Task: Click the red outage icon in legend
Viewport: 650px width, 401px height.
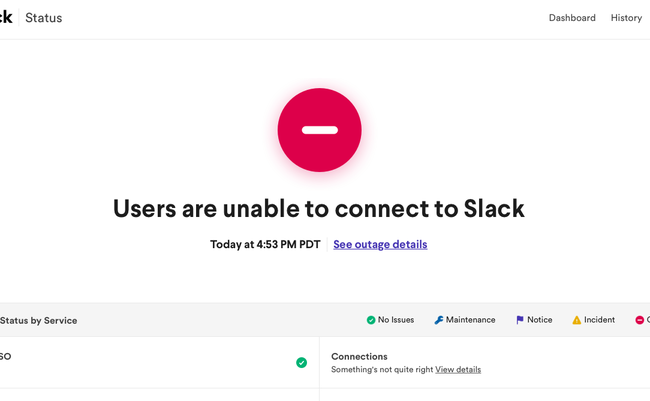Action: point(640,320)
